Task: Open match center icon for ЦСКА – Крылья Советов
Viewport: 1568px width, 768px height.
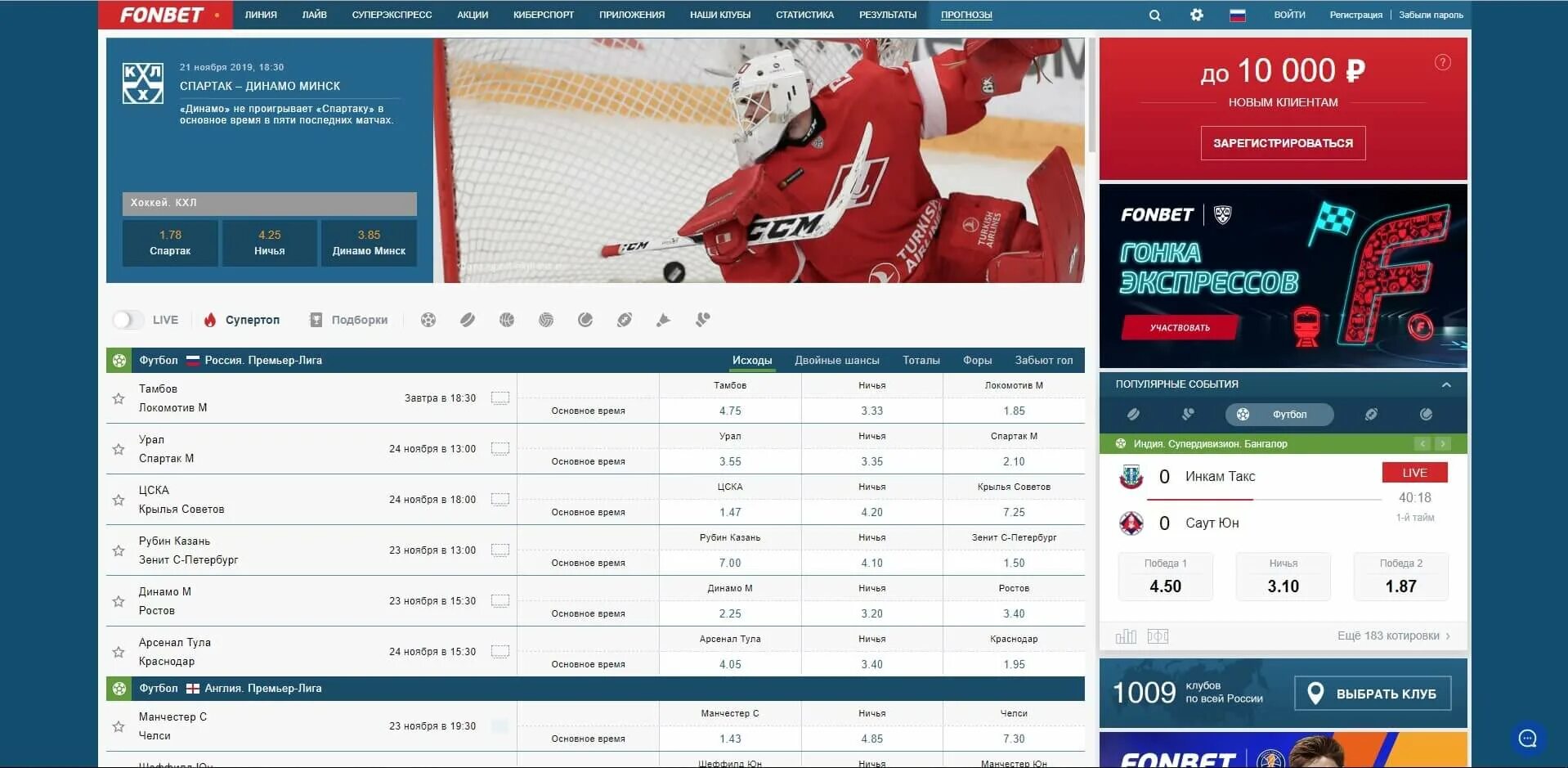Action: pyautogui.click(x=500, y=500)
